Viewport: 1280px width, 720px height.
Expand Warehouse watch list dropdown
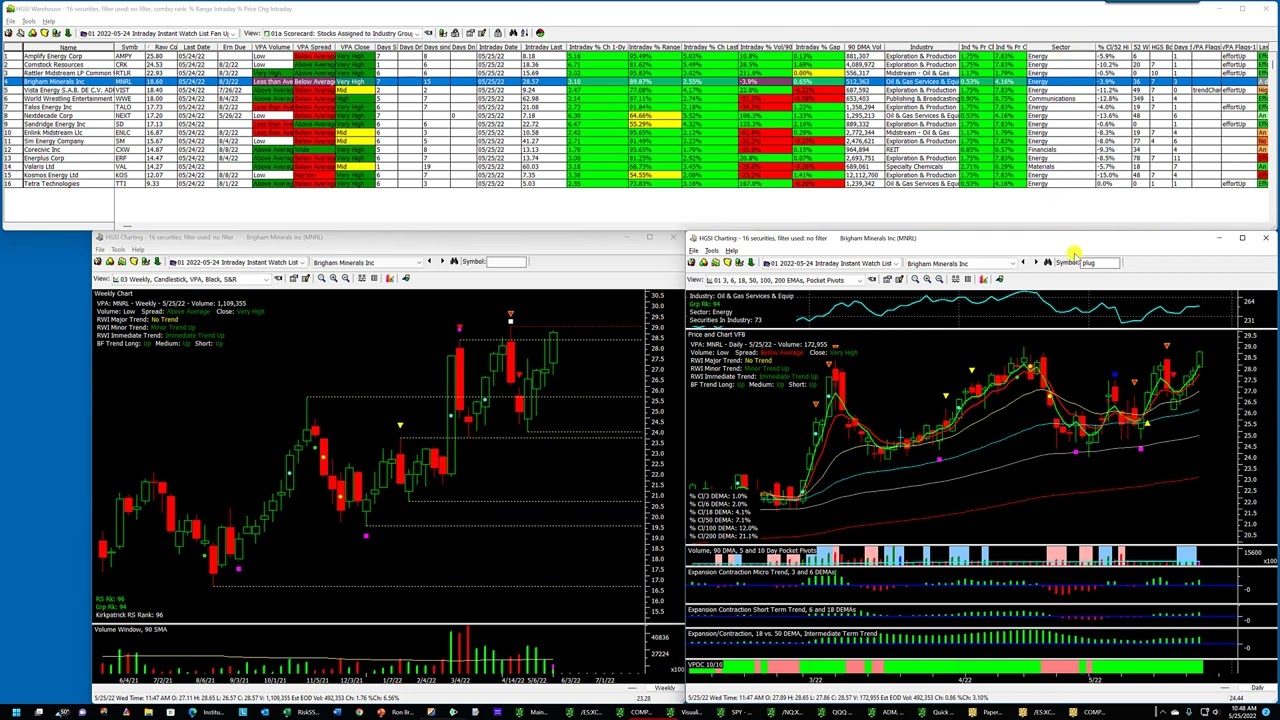[x=233, y=33]
